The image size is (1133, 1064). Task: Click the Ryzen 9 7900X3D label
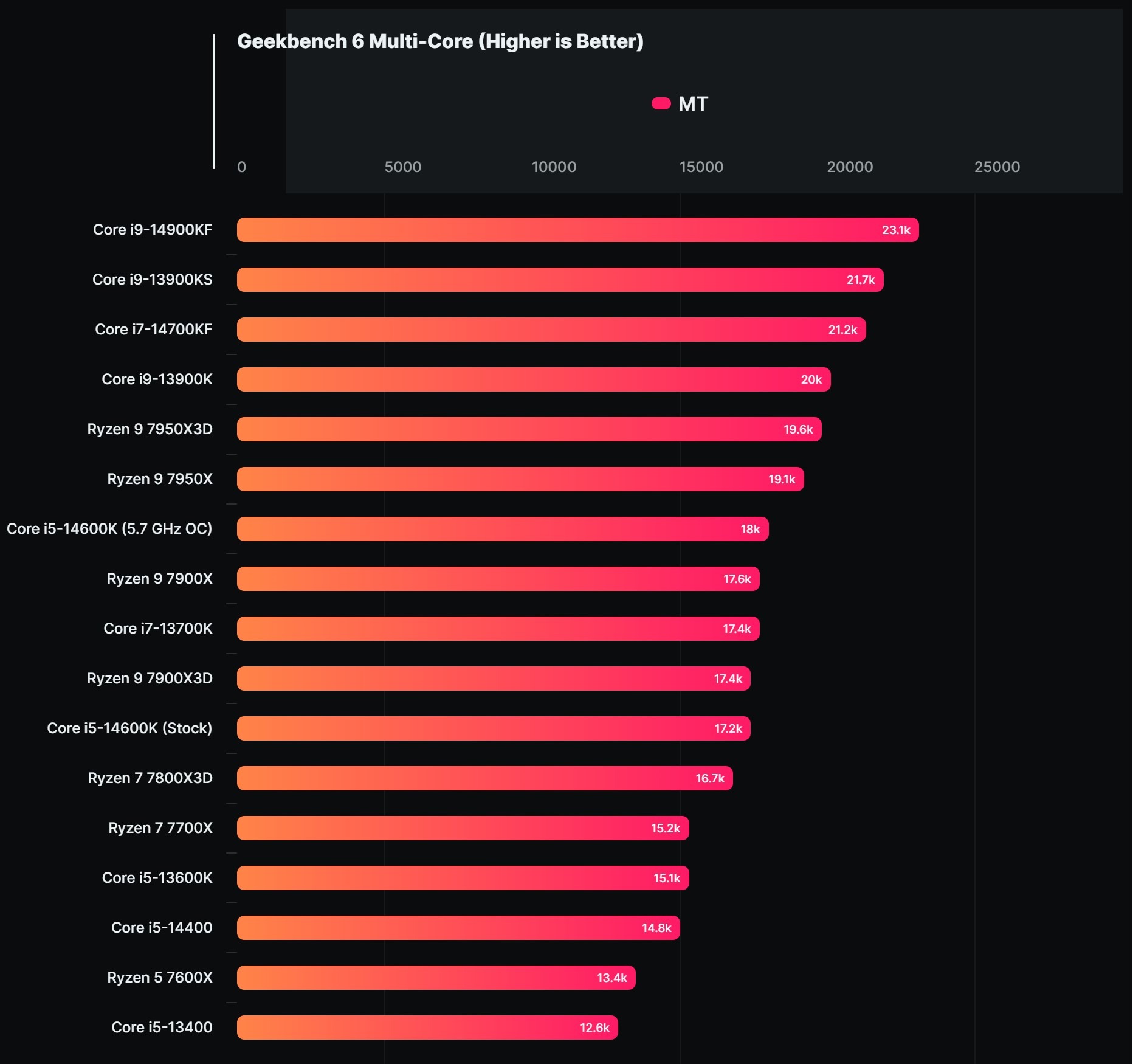point(150,679)
